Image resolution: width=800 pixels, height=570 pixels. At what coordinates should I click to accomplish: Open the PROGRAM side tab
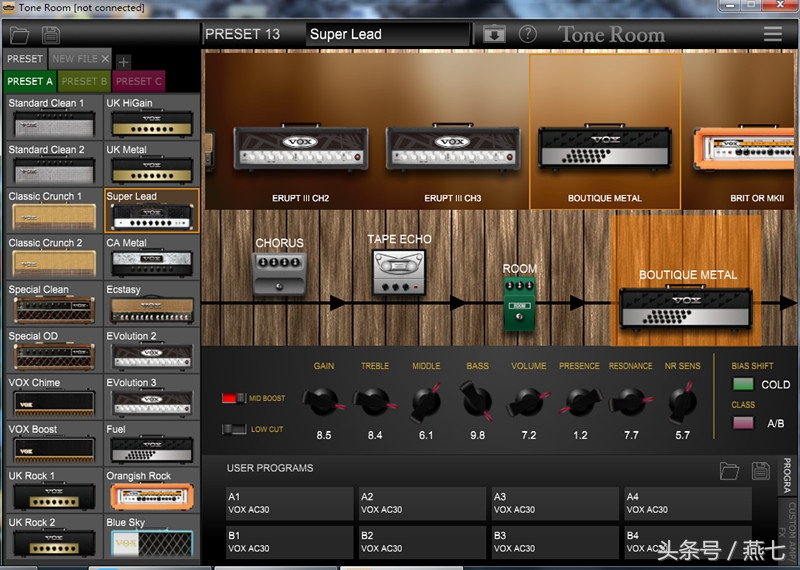pyautogui.click(x=787, y=476)
